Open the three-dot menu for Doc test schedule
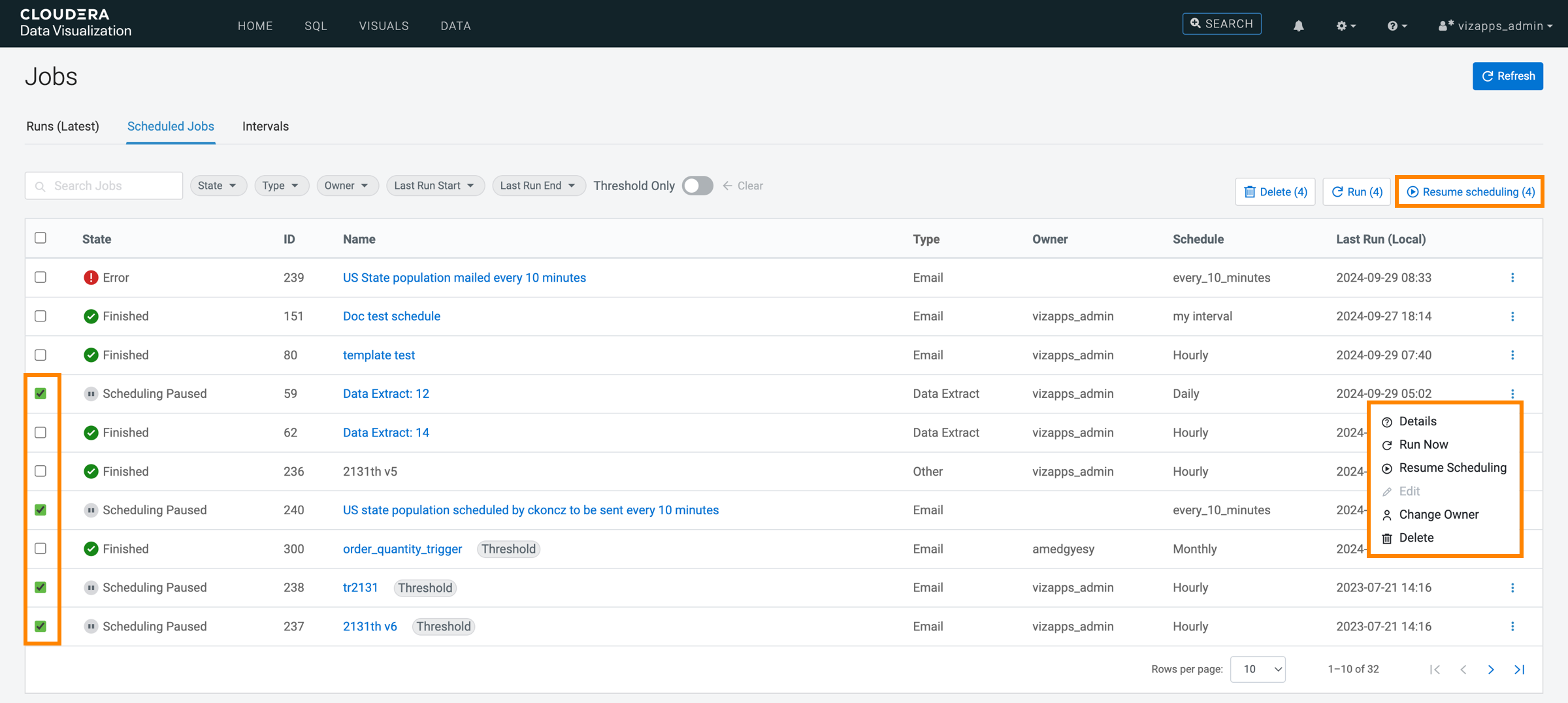1568x703 pixels. coord(1512,316)
